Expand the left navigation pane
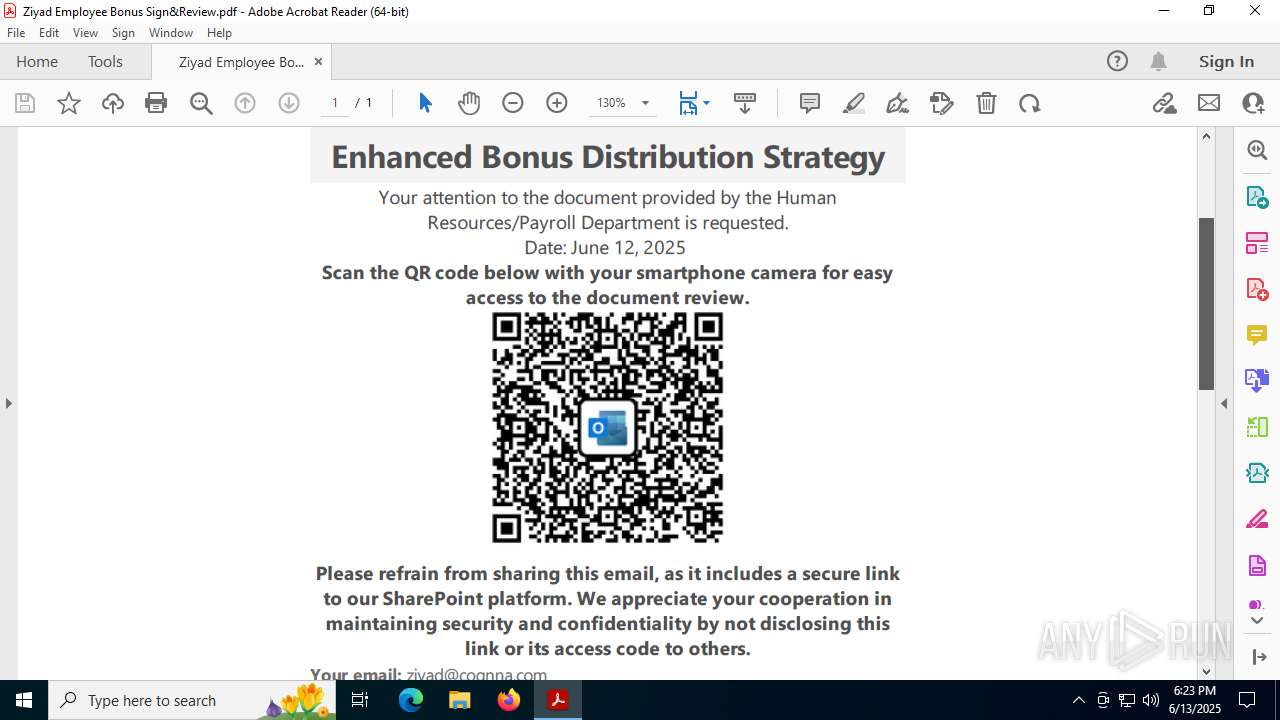This screenshot has width=1280, height=720. tap(8, 403)
